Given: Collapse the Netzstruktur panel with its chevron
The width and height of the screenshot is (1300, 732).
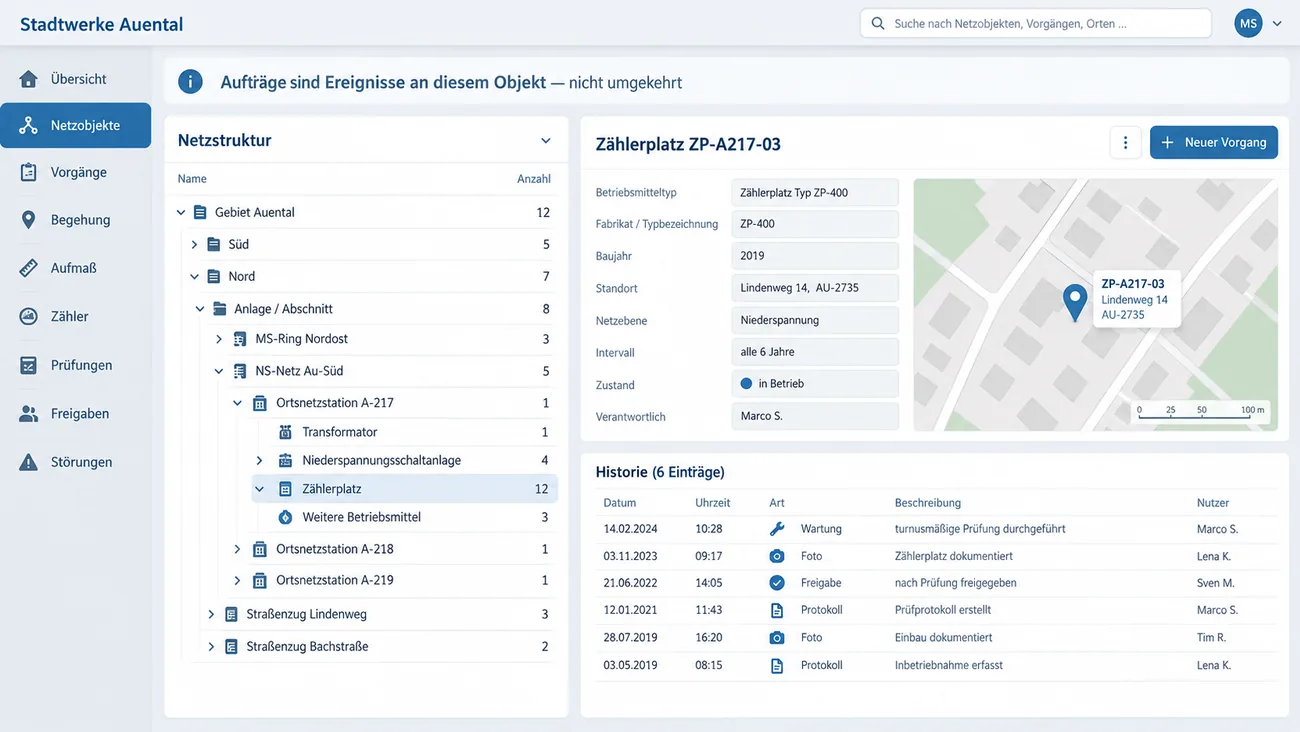Looking at the screenshot, I should tap(545, 141).
